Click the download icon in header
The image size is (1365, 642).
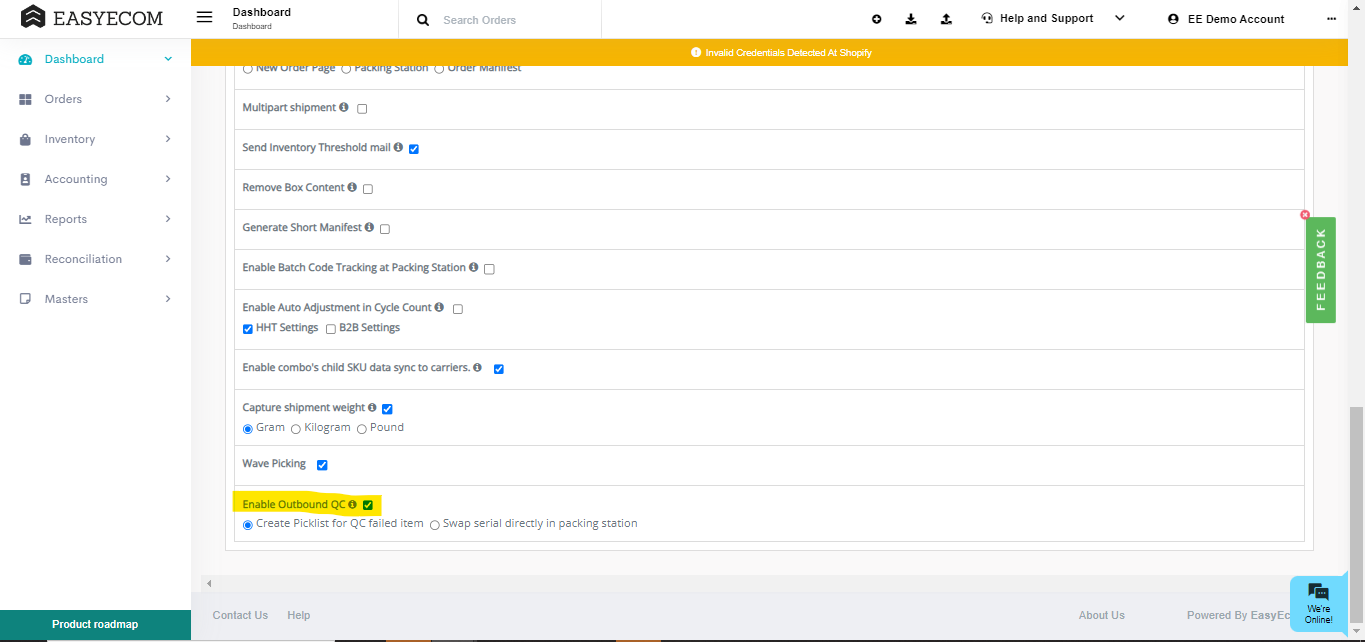point(911,19)
